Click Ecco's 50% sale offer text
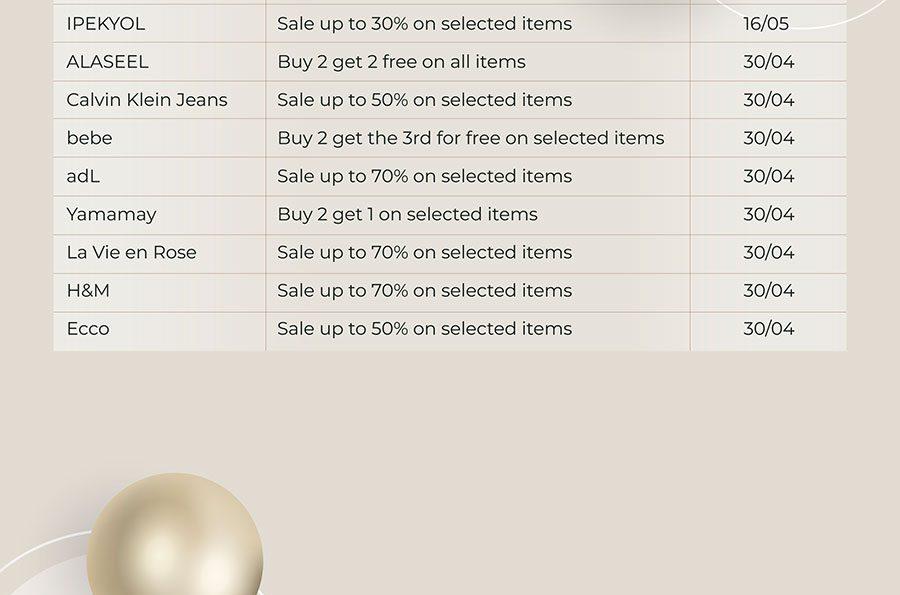Viewport: 900px width, 595px height. click(425, 329)
